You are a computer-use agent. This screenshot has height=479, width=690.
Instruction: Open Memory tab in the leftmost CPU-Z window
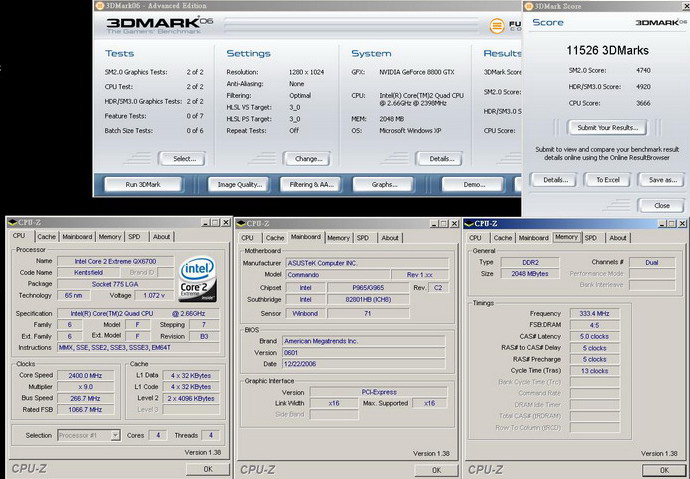(110, 237)
